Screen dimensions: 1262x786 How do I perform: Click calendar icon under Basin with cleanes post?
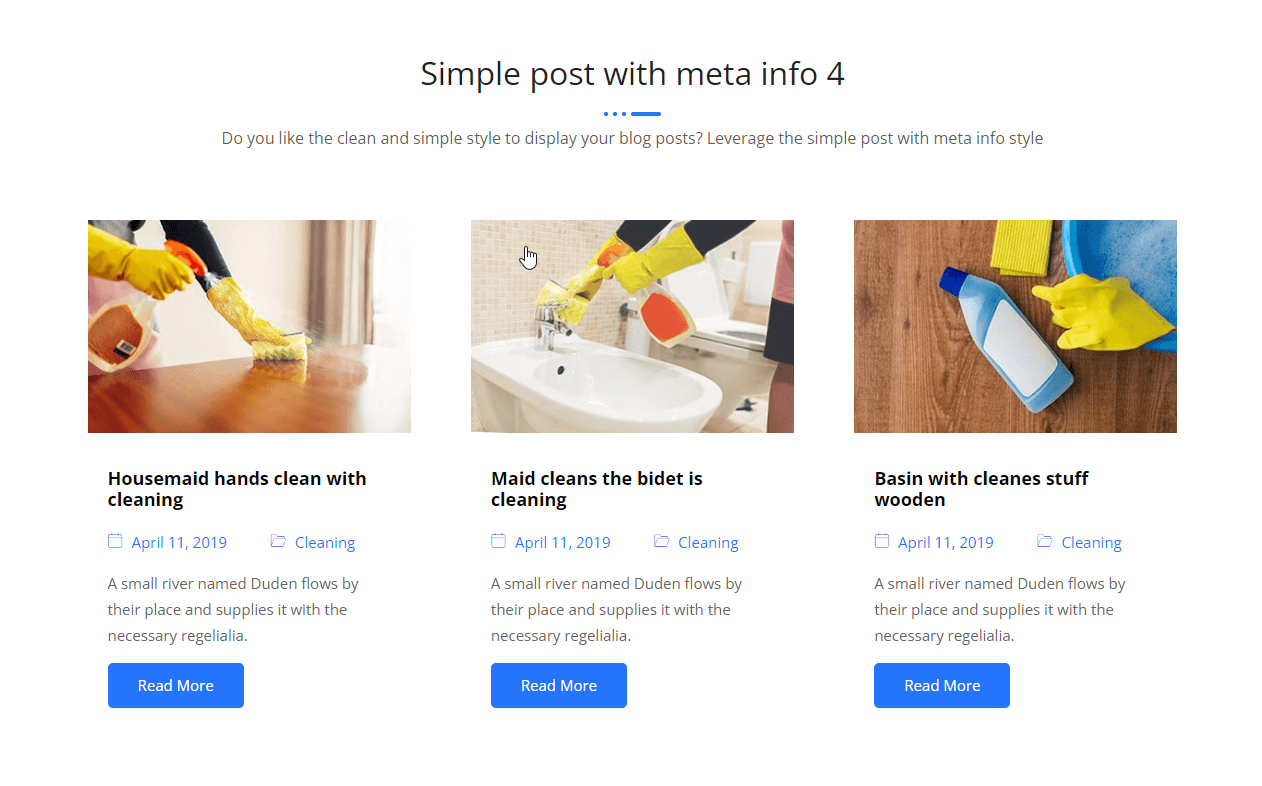coord(881,541)
